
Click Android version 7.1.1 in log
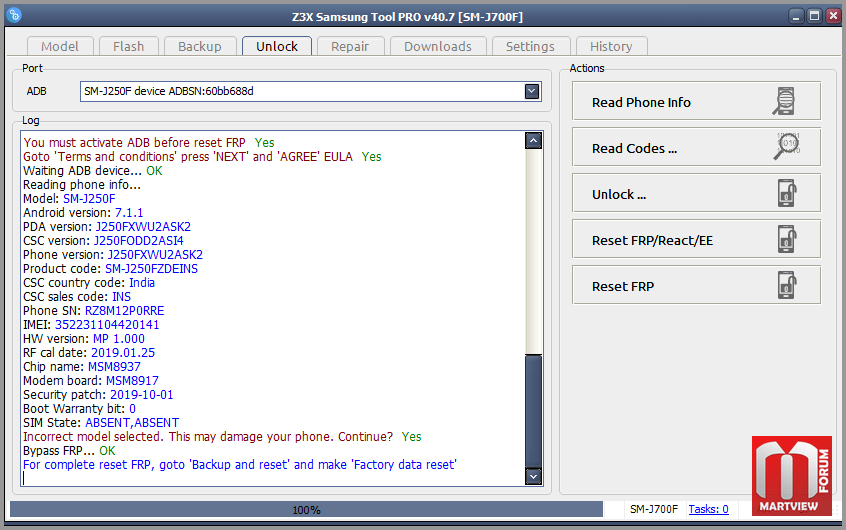click(x=129, y=213)
